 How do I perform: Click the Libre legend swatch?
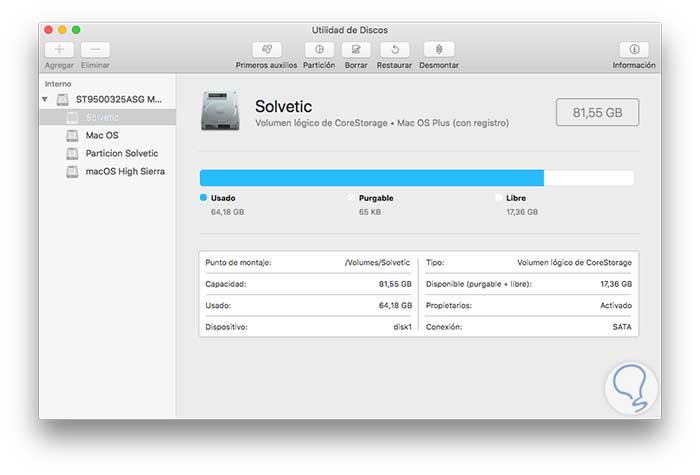point(499,197)
